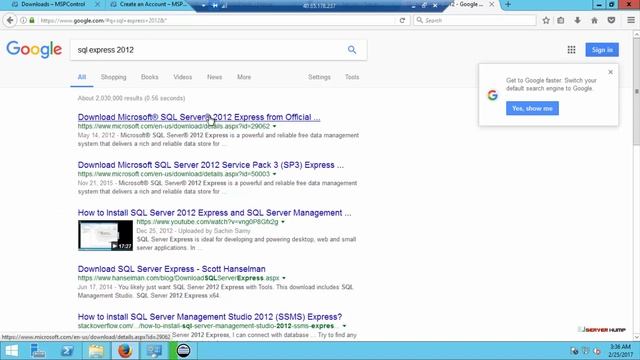The height and width of the screenshot is (360, 640).
Task: Open SQL Server 2012 Service Pack 3 Express link
Action: point(211,165)
